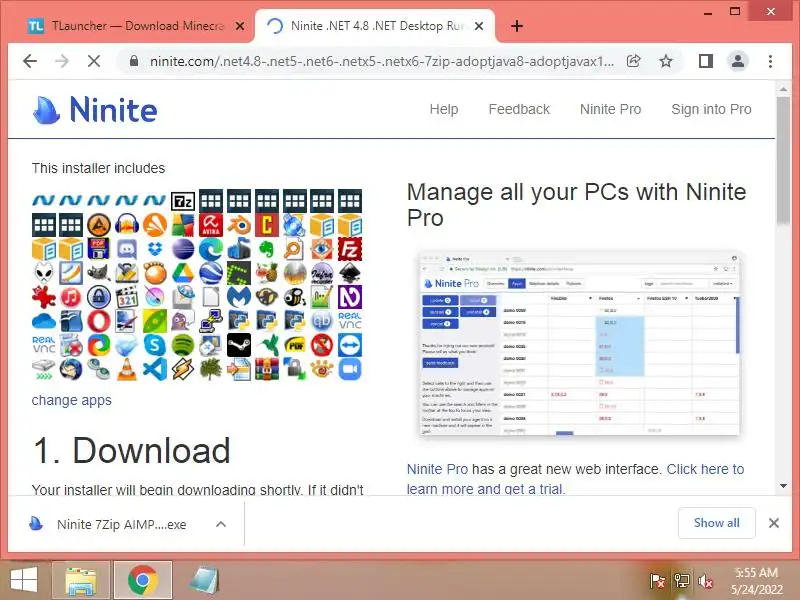Click the KeePass padlock icon
The width and height of the screenshot is (800, 600).
point(99,297)
